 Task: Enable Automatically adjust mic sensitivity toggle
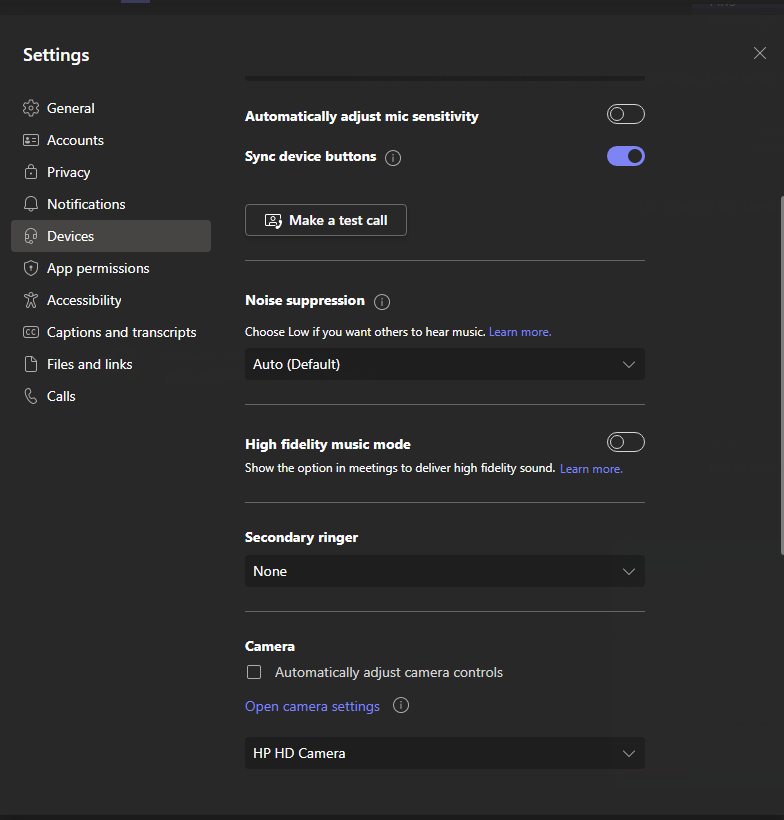click(625, 115)
